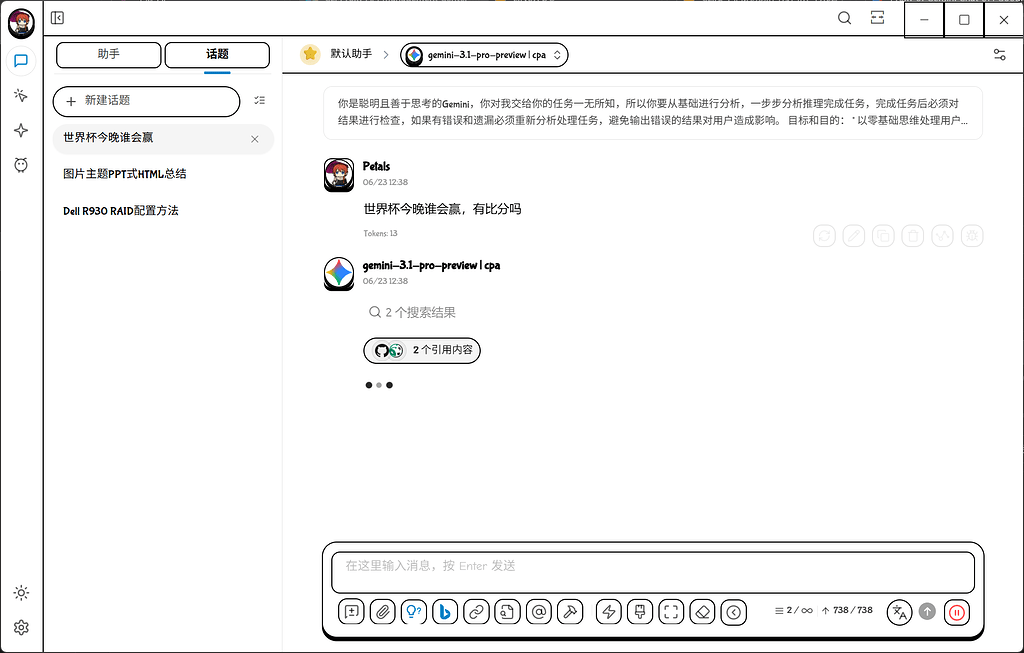Click the narrow-mode icon beside search
This screenshot has width=1024, height=653.
click(878, 18)
